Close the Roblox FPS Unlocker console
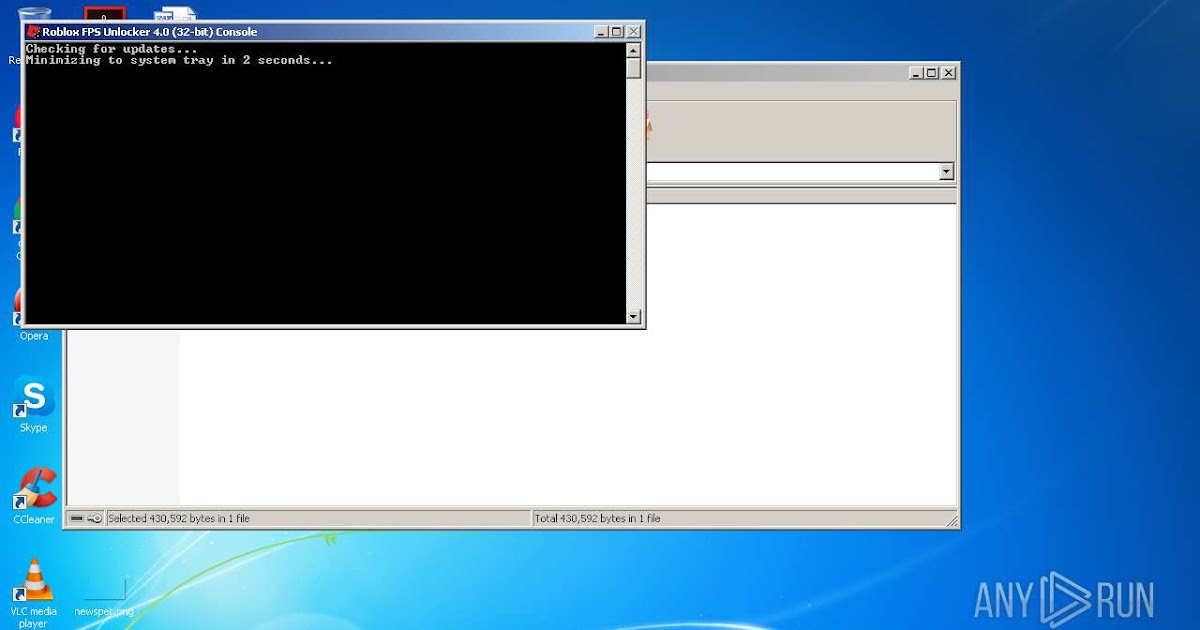Viewport: 1200px width, 630px height. pos(633,32)
